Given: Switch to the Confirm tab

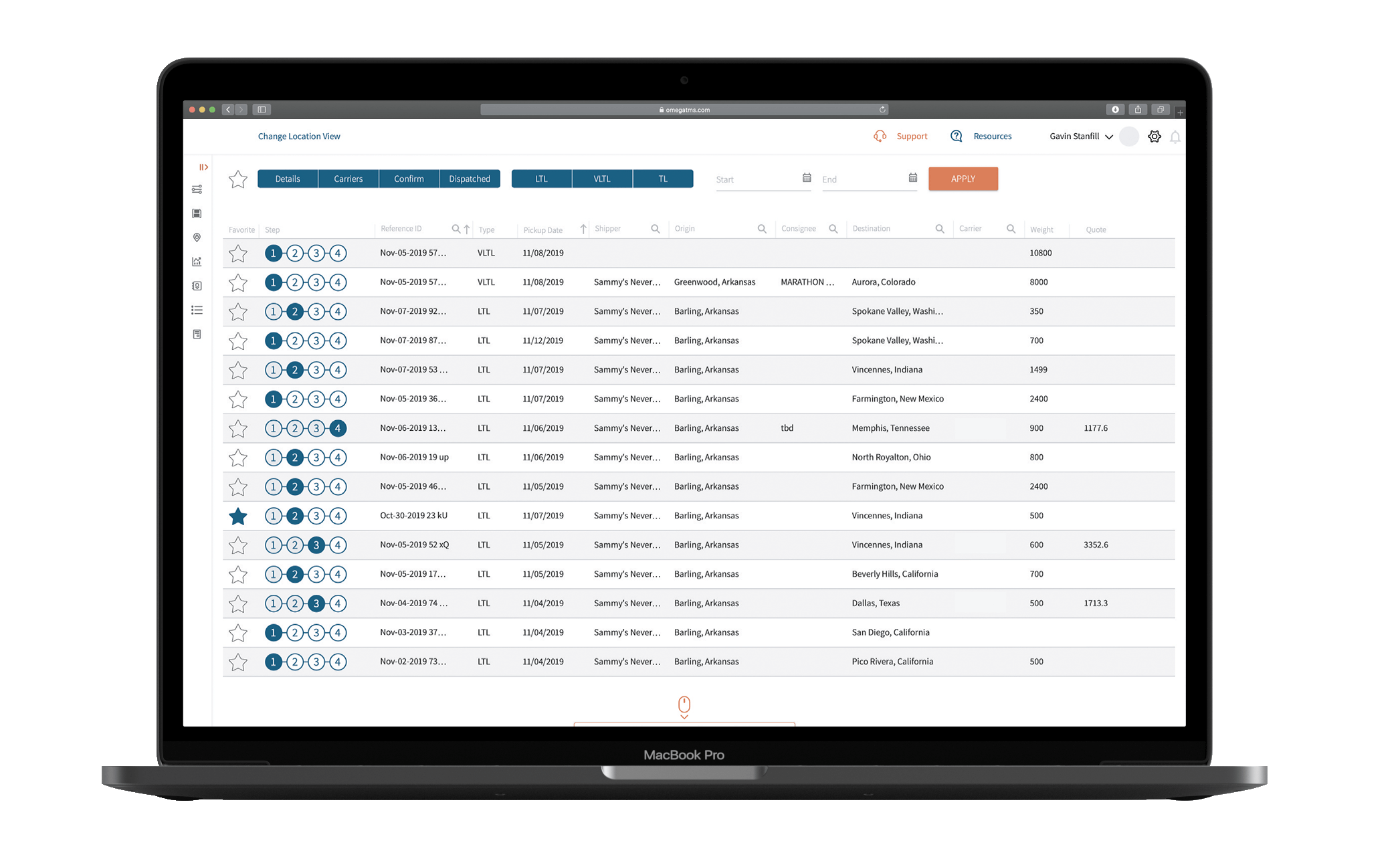Looking at the screenshot, I should (x=409, y=179).
